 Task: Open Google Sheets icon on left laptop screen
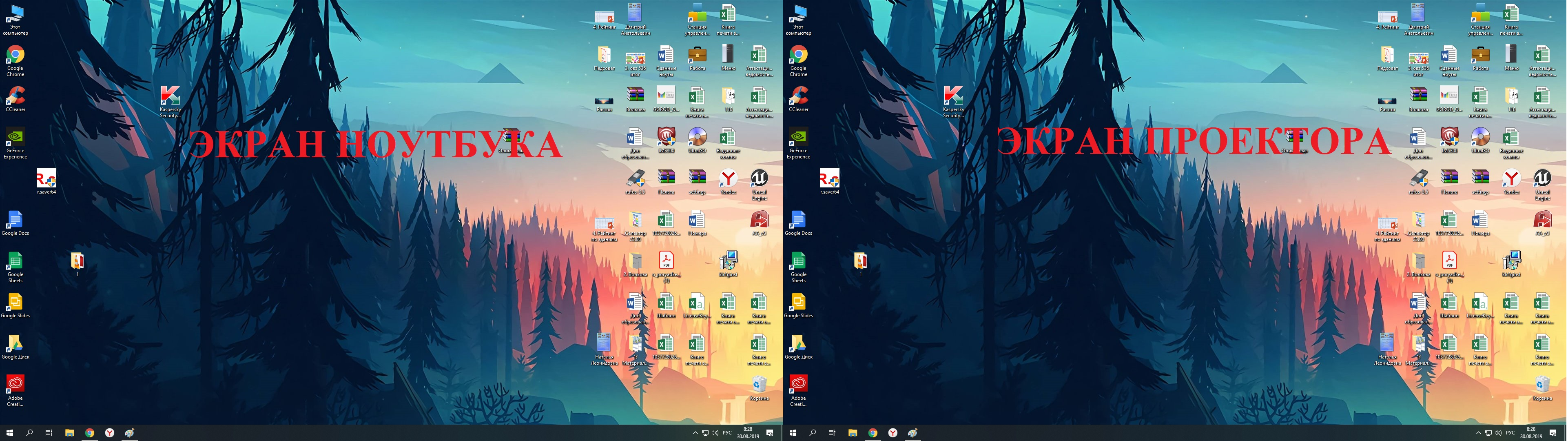coord(15,262)
